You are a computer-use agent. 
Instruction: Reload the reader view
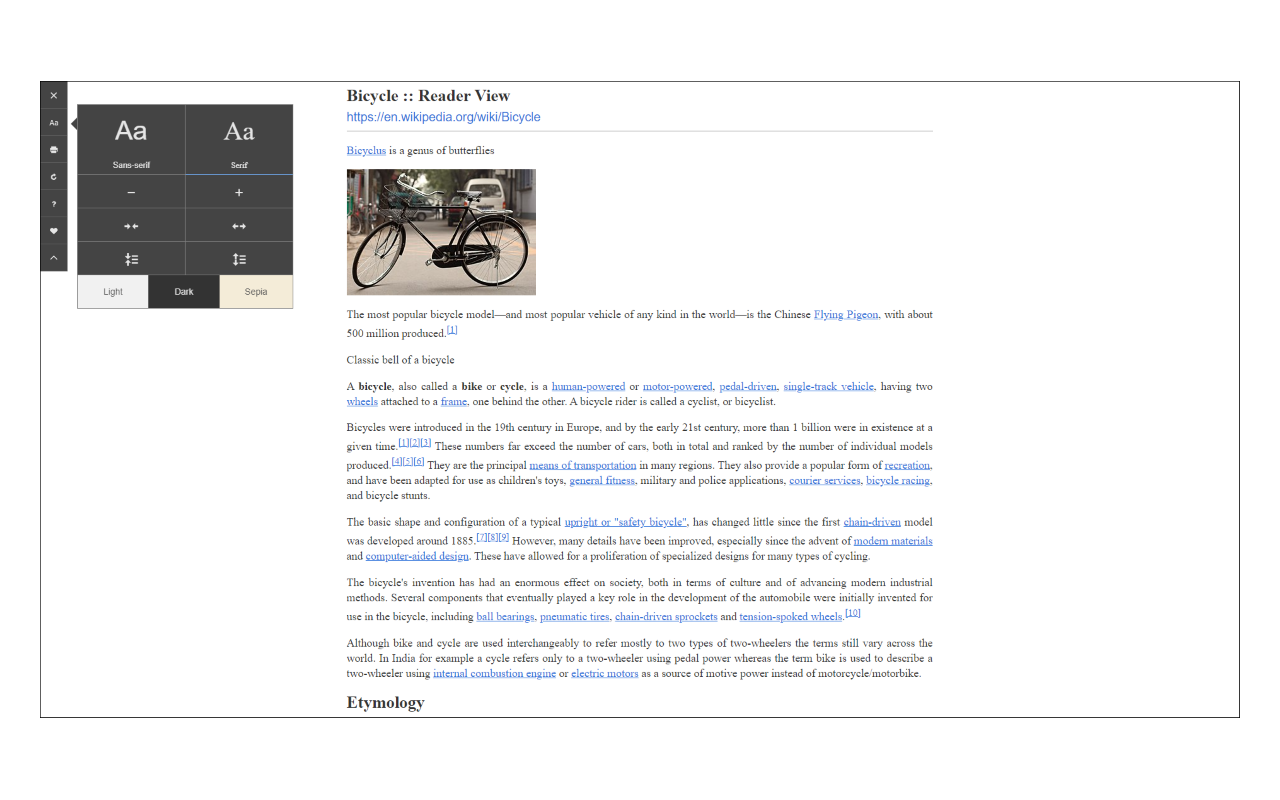[53, 176]
